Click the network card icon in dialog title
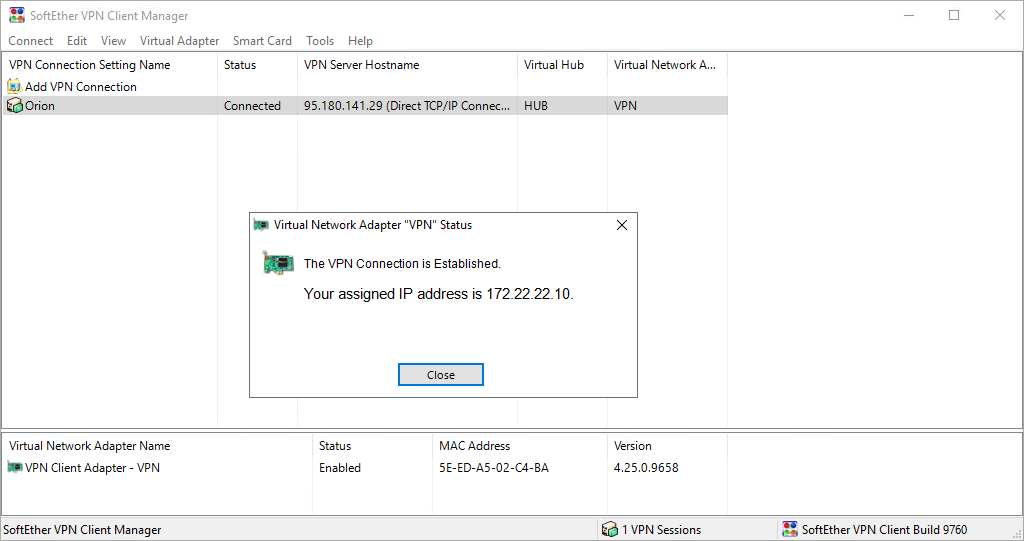Screen dimensions: 1024x541 261,225
